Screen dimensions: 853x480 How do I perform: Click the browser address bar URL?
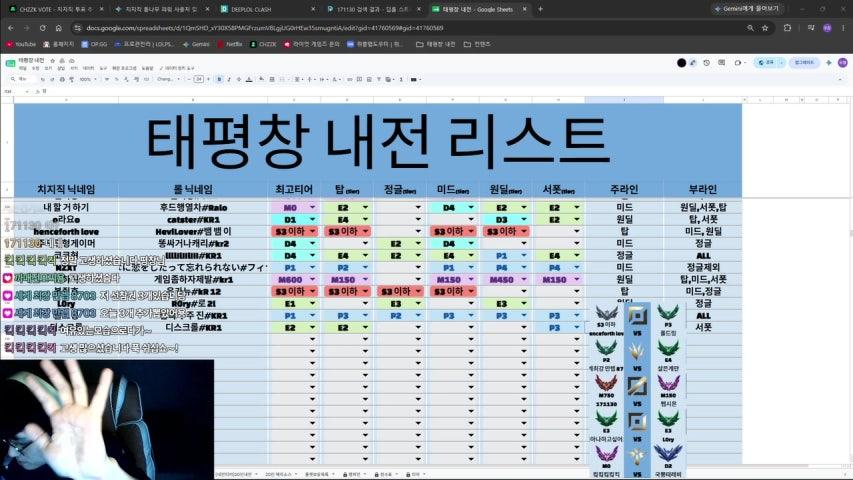(264, 28)
